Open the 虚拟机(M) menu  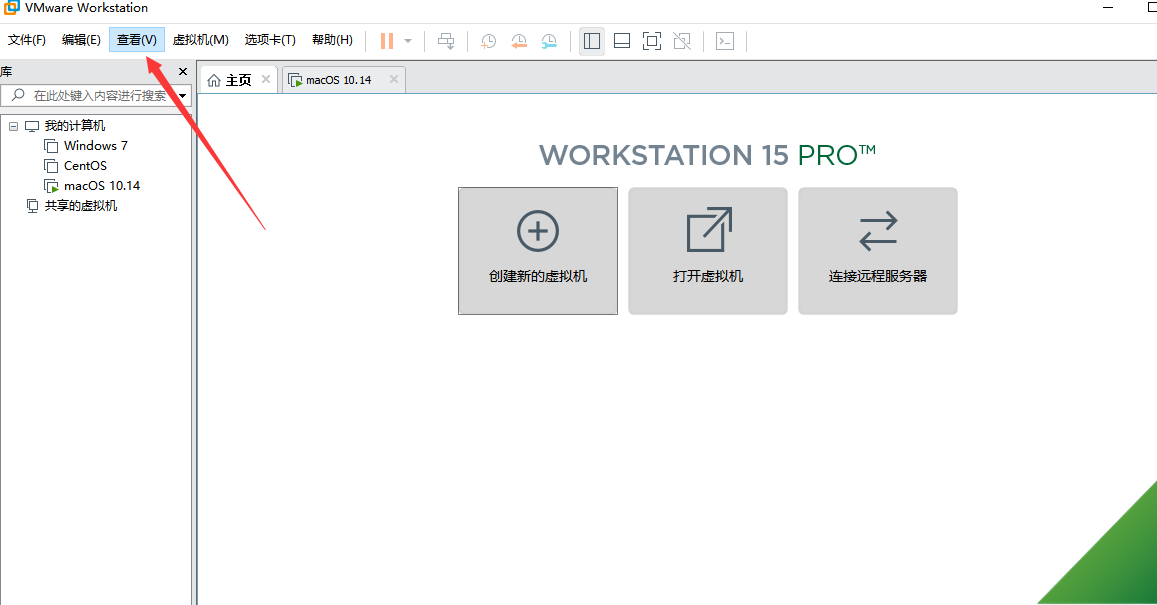pos(201,40)
